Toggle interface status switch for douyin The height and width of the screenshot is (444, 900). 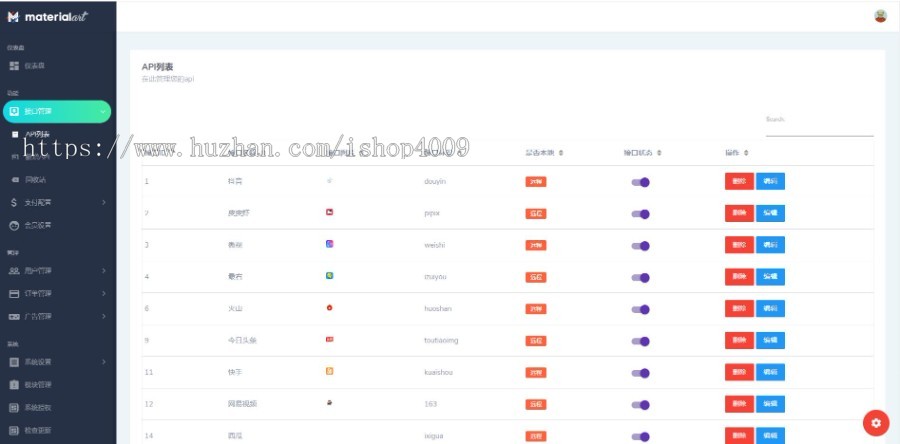point(641,182)
